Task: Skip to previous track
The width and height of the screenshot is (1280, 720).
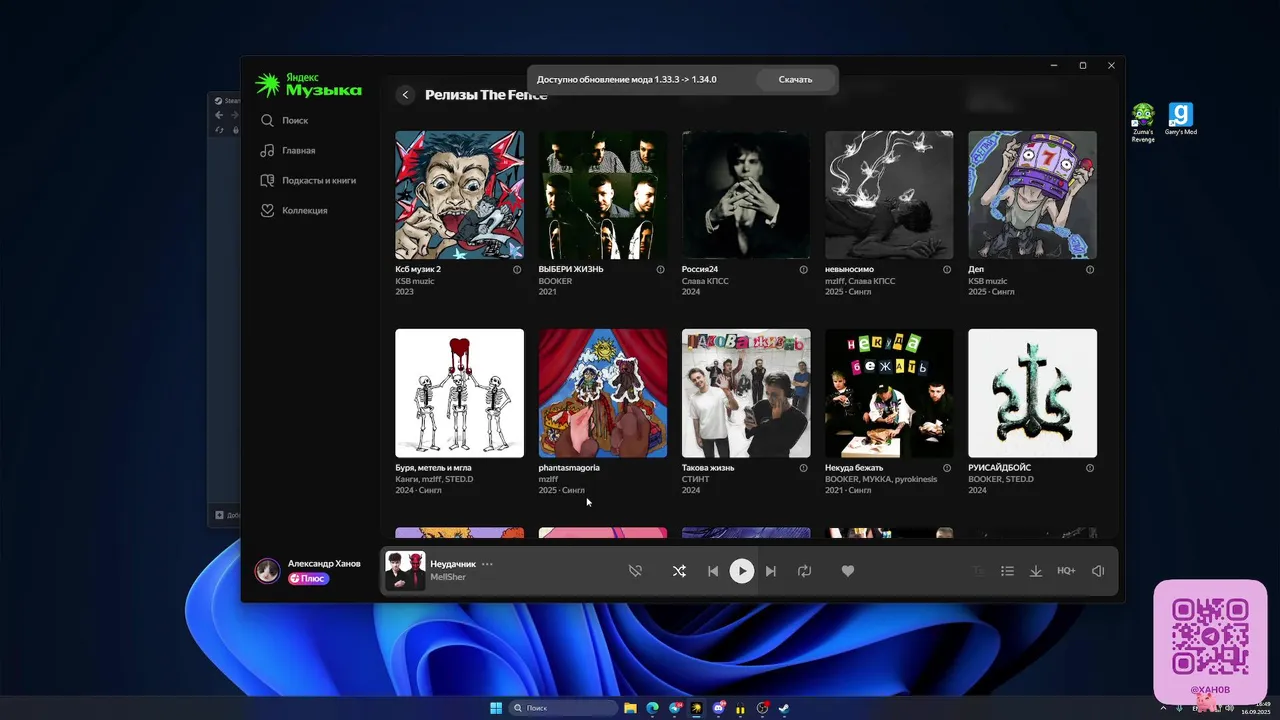Action: coord(713,571)
